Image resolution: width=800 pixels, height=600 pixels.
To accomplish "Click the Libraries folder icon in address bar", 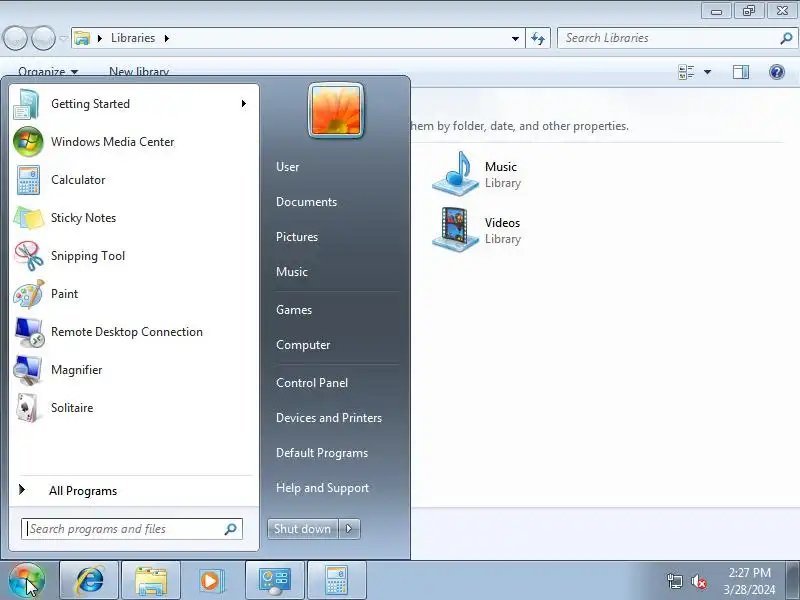I will [x=82, y=38].
